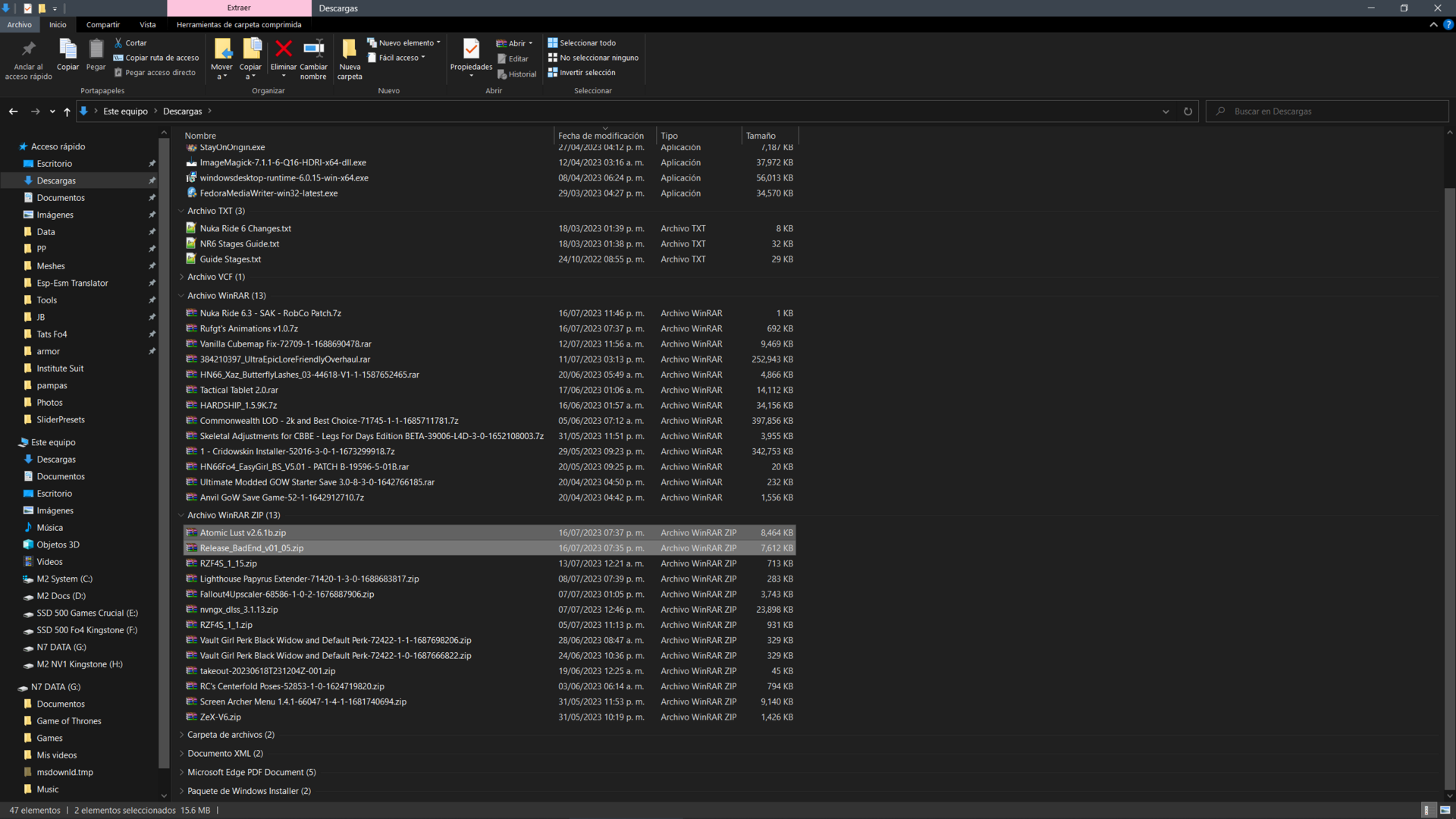Click the Pegar clipboard icon
The height and width of the screenshot is (819, 1456).
click(x=96, y=49)
